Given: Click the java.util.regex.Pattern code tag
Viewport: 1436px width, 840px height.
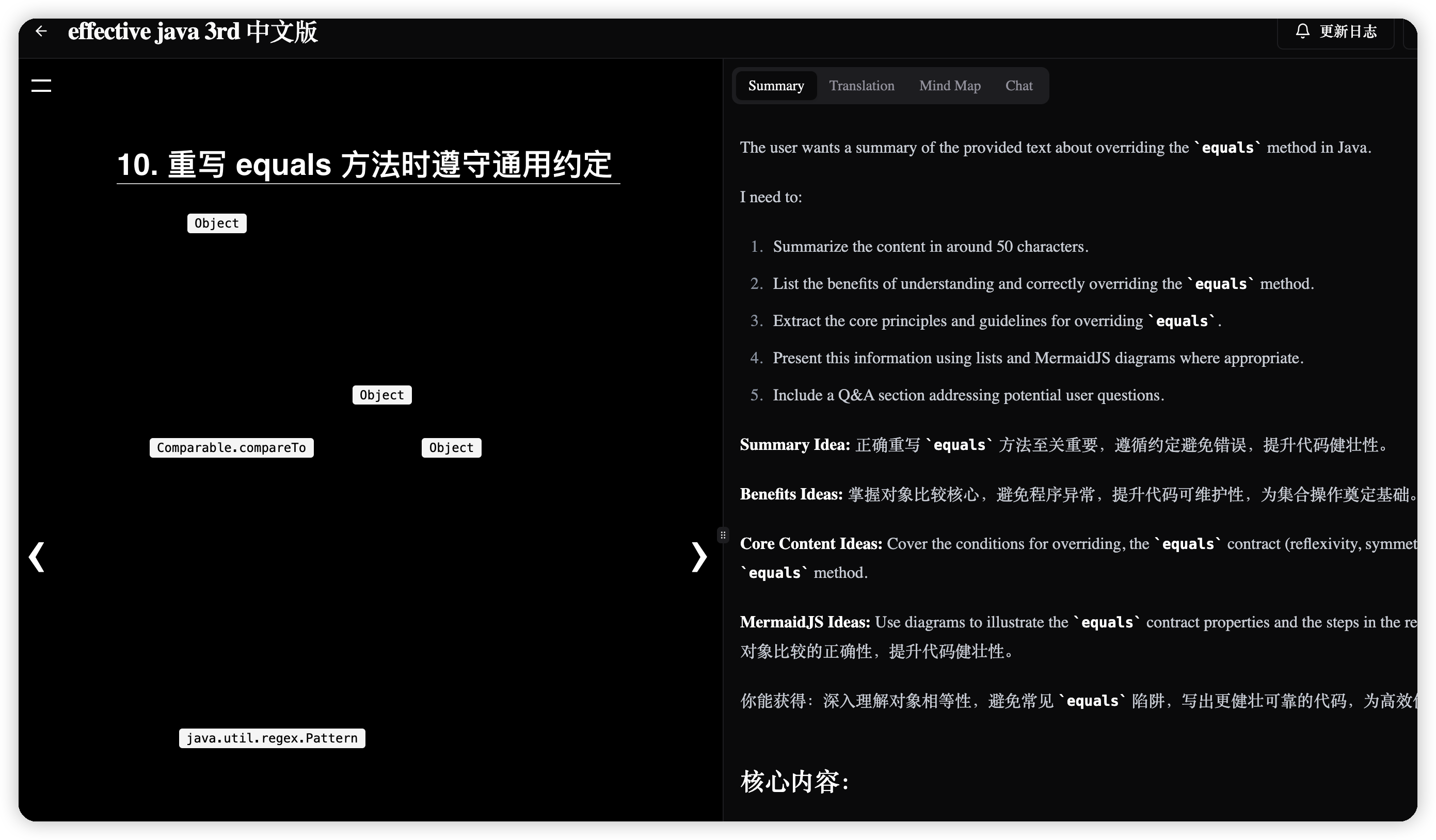Looking at the screenshot, I should (272, 738).
